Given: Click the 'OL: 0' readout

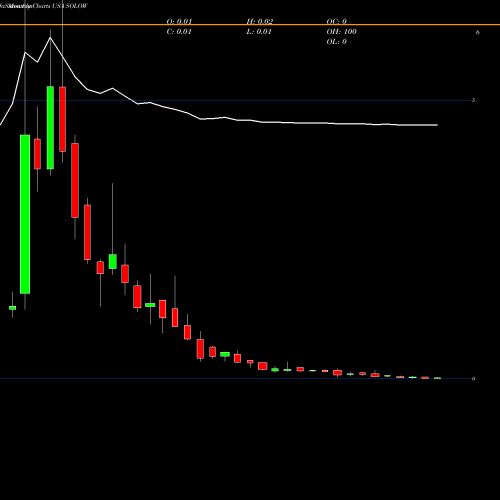Looking at the screenshot, I should point(336,41).
